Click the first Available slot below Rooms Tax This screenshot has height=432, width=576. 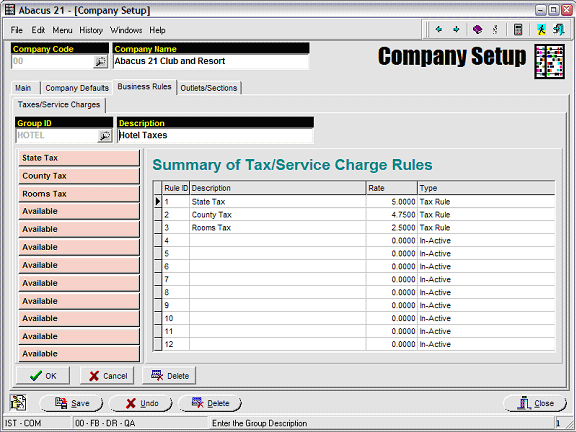tap(79, 211)
